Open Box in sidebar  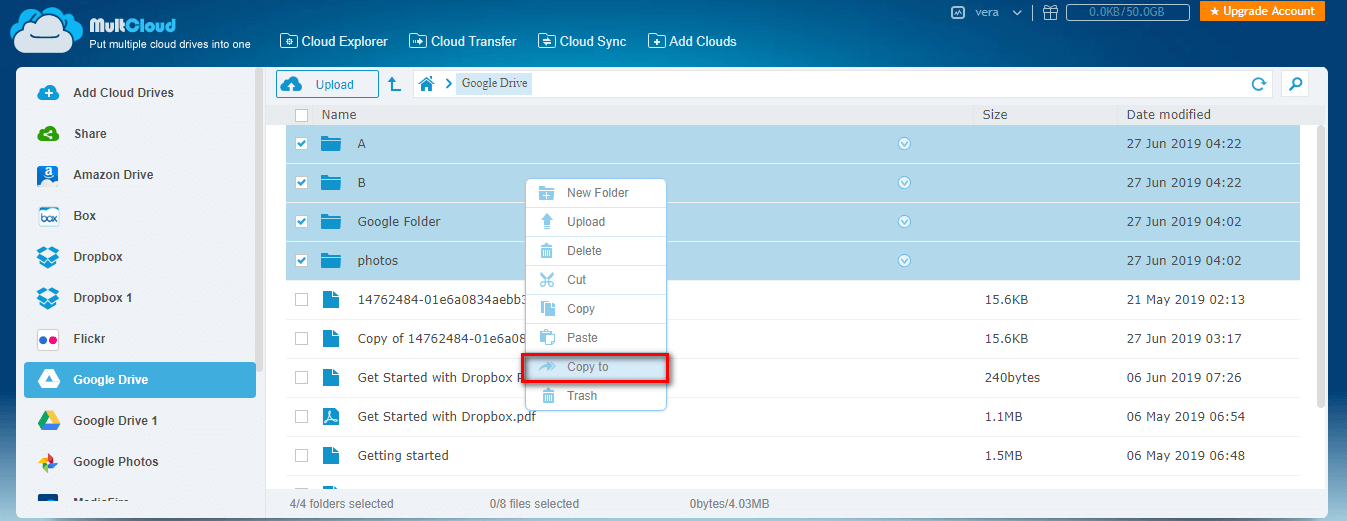(x=140, y=216)
